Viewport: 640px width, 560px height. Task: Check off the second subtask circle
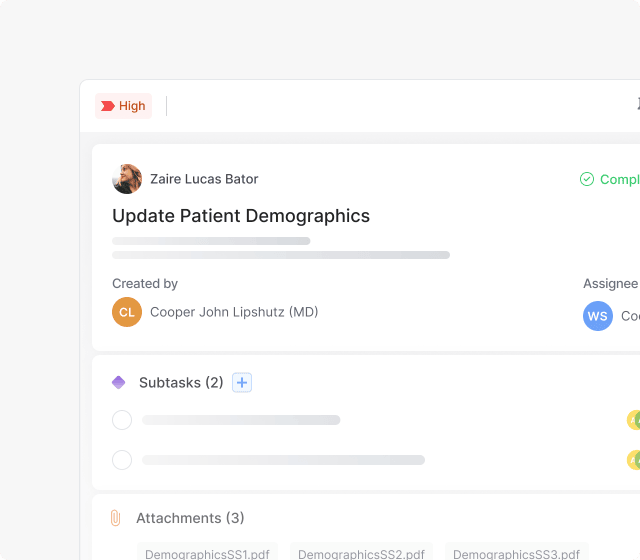122,460
